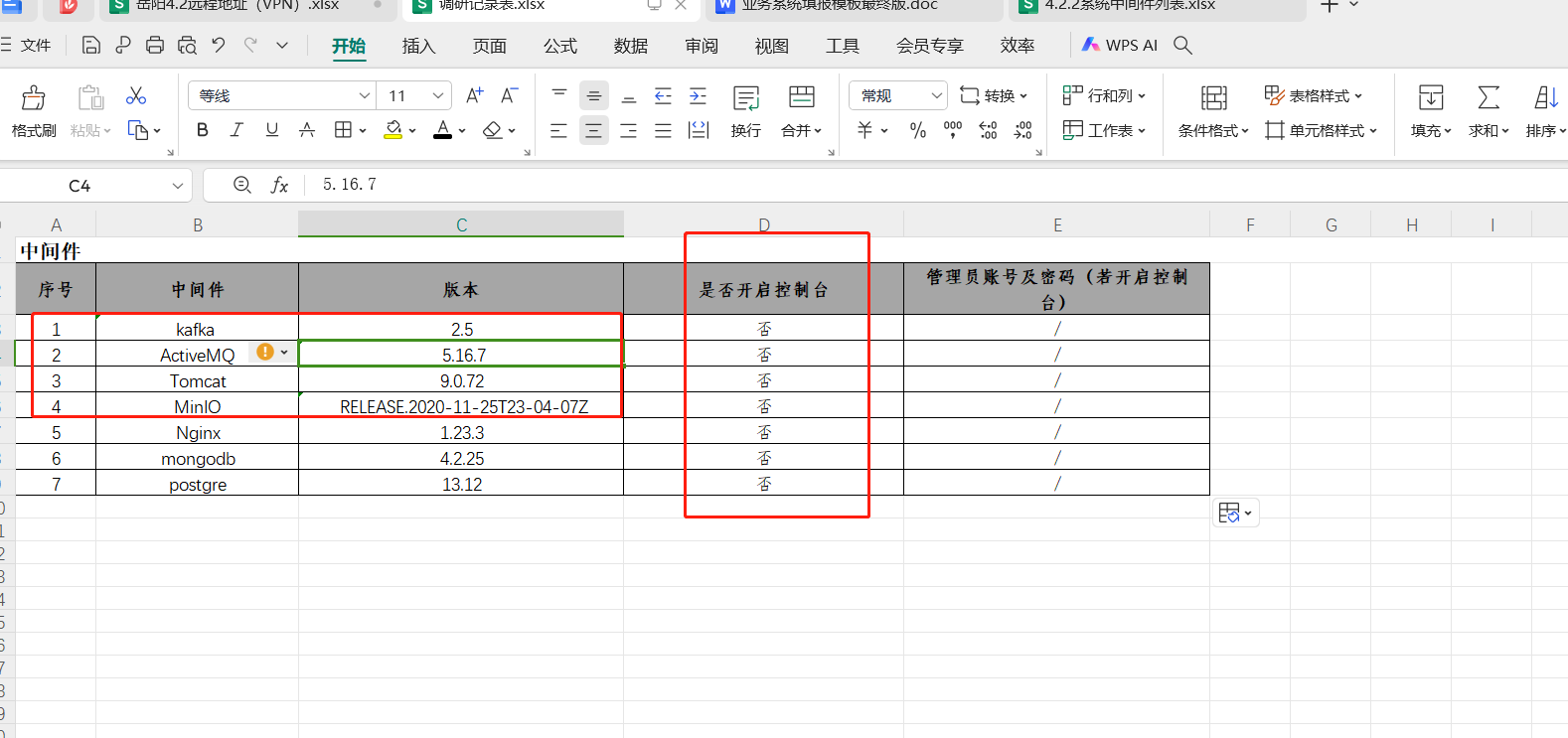Click the fill color yellow swatch
This screenshot has height=738, width=1568.
click(x=393, y=130)
